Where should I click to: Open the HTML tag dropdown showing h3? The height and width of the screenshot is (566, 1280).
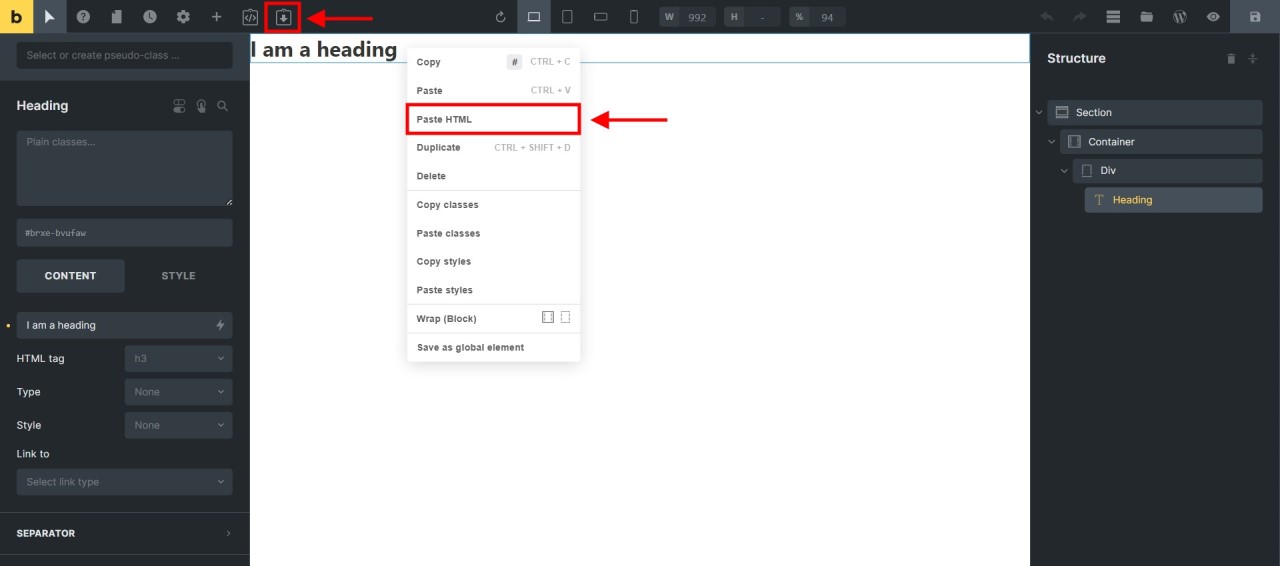[x=178, y=359]
